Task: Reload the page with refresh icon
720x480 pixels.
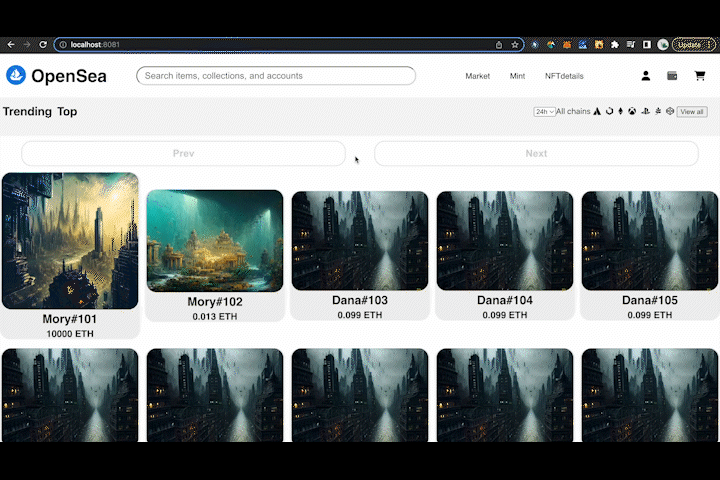Action: (43, 45)
